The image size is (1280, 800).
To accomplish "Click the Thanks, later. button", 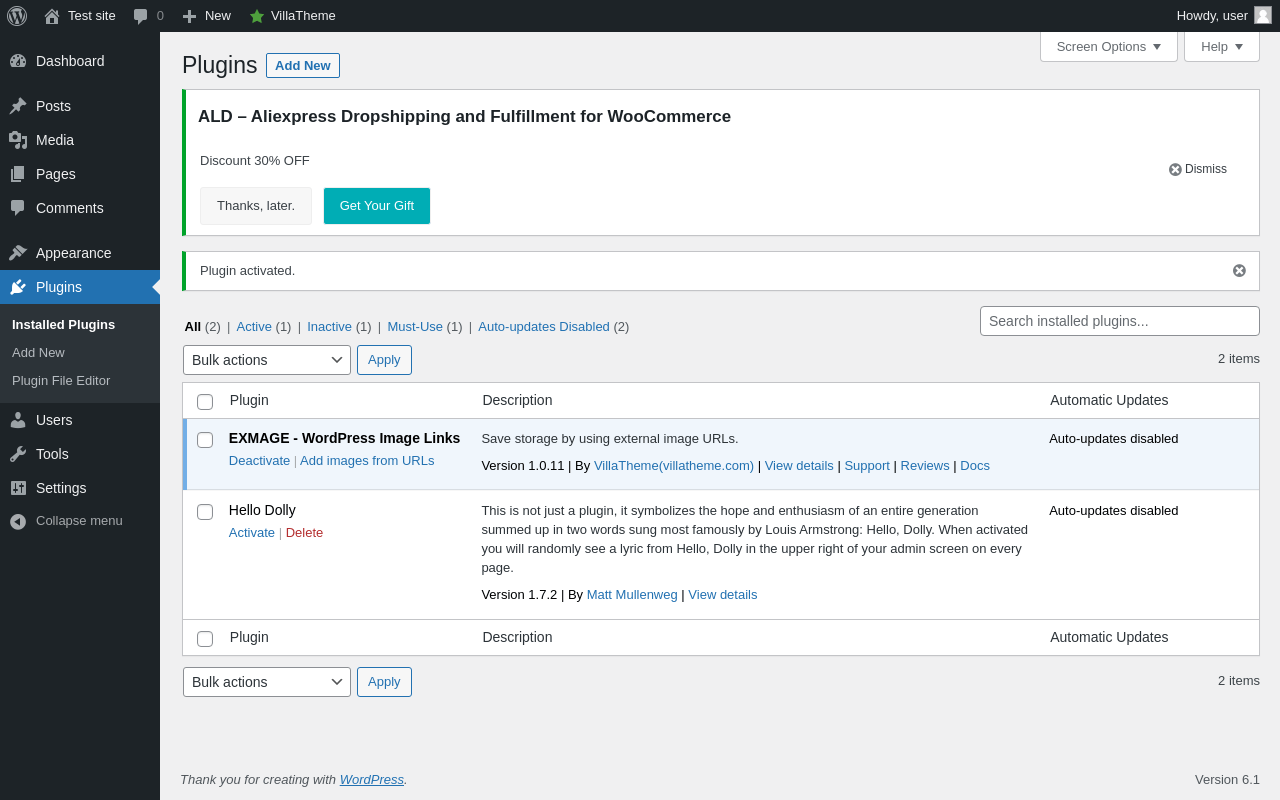I will pos(256,206).
